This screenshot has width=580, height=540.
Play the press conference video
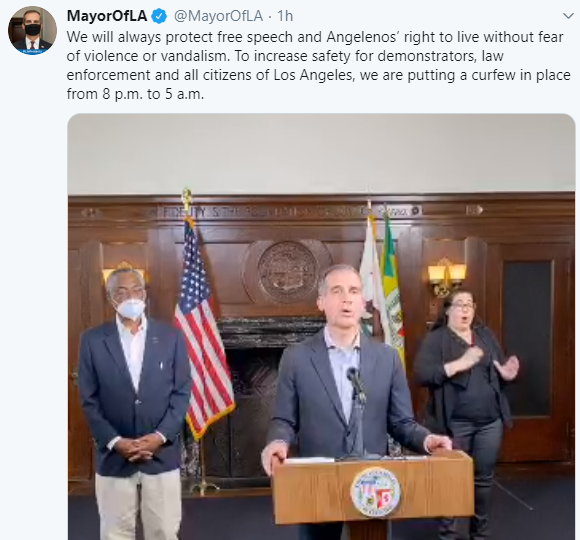(321, 327)
